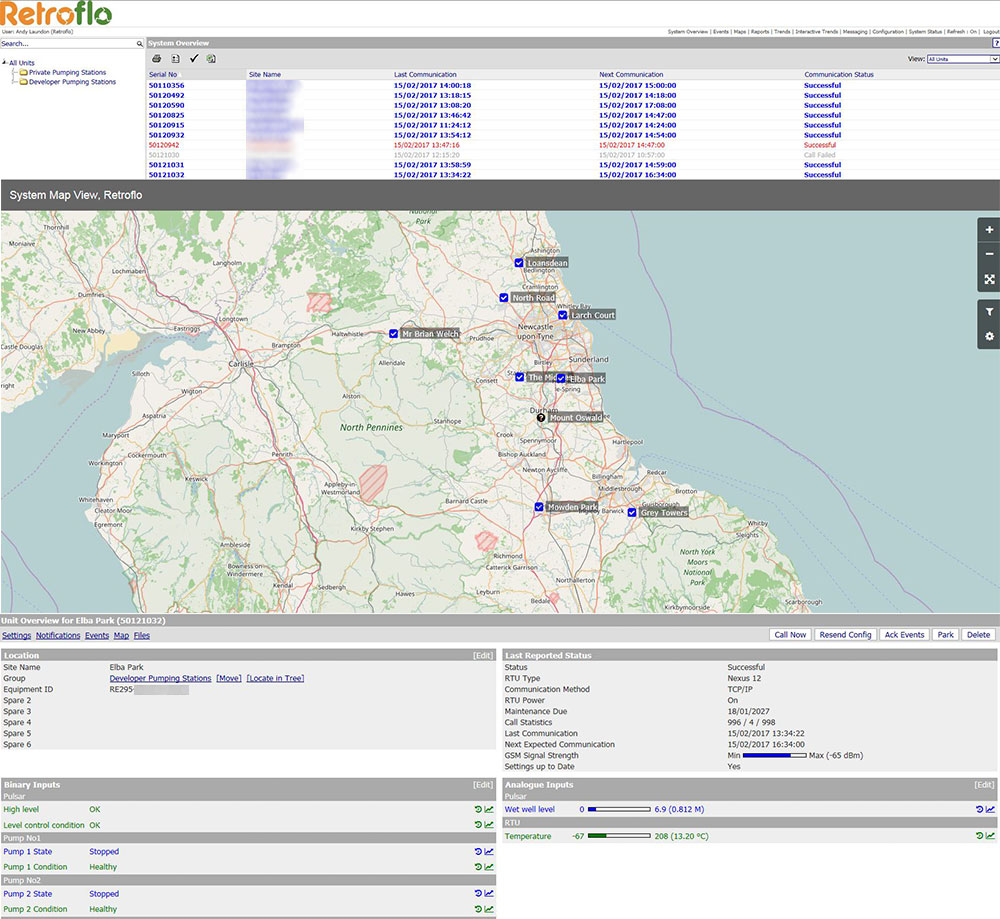The width and height of the screenshot is (1000, 919).
Task: Open trend chart icon for Wet well level
Action: tap(990, 809)
